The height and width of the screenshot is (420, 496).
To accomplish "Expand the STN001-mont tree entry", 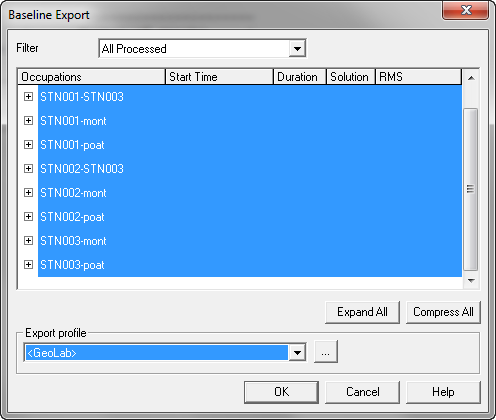I will 28,121.
